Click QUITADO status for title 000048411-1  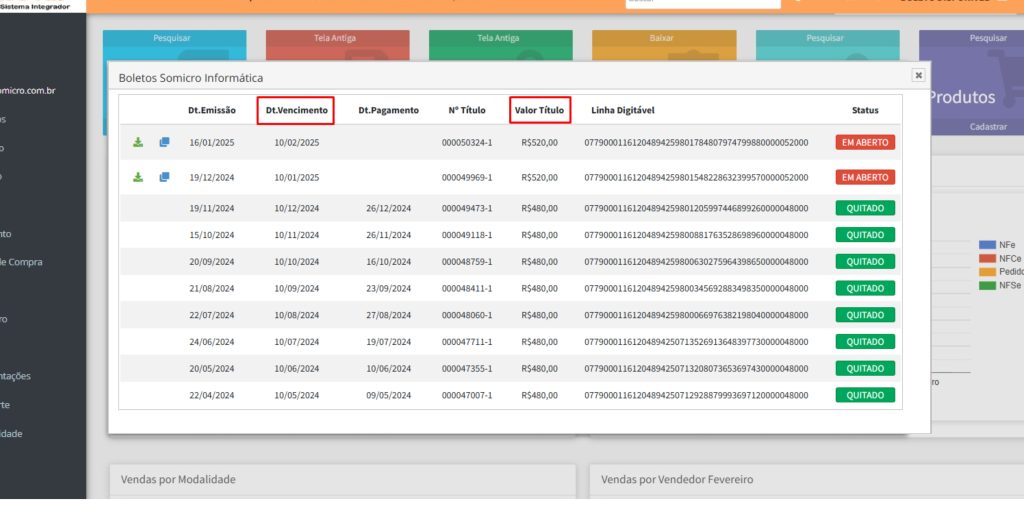[x=865, y=289]
